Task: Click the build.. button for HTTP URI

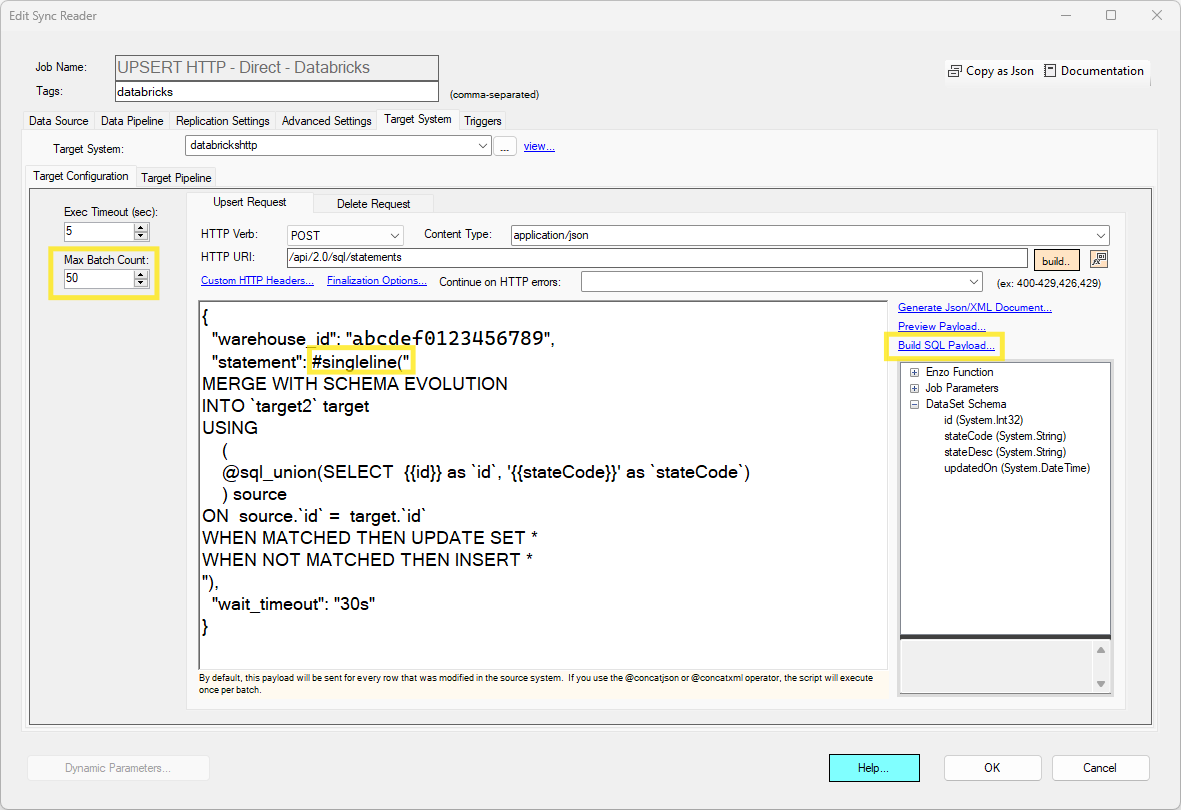Action: click(x=1057, y=261)
